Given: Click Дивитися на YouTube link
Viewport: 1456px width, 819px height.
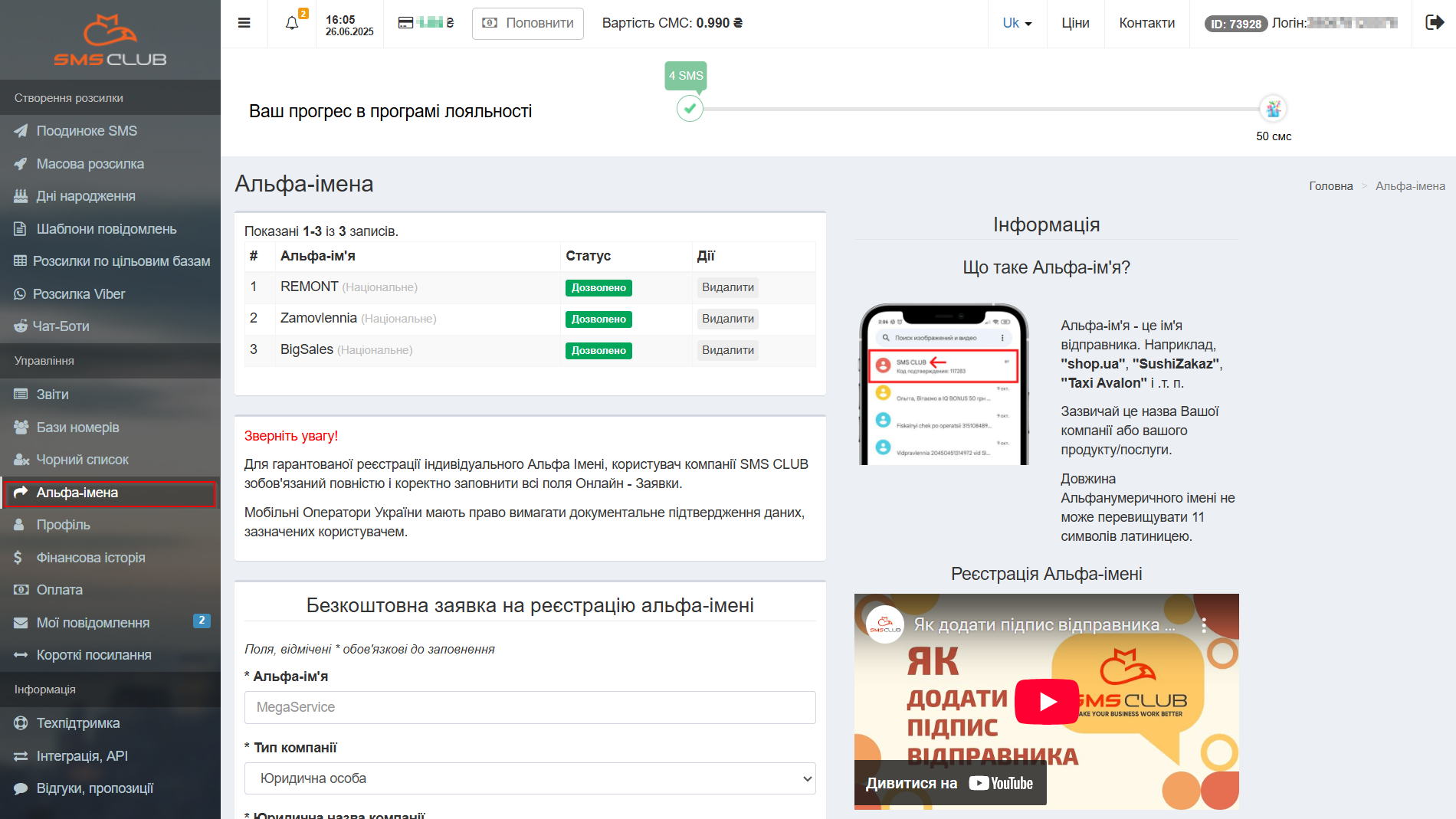Looking at the screenshot, I should point(950,783).
